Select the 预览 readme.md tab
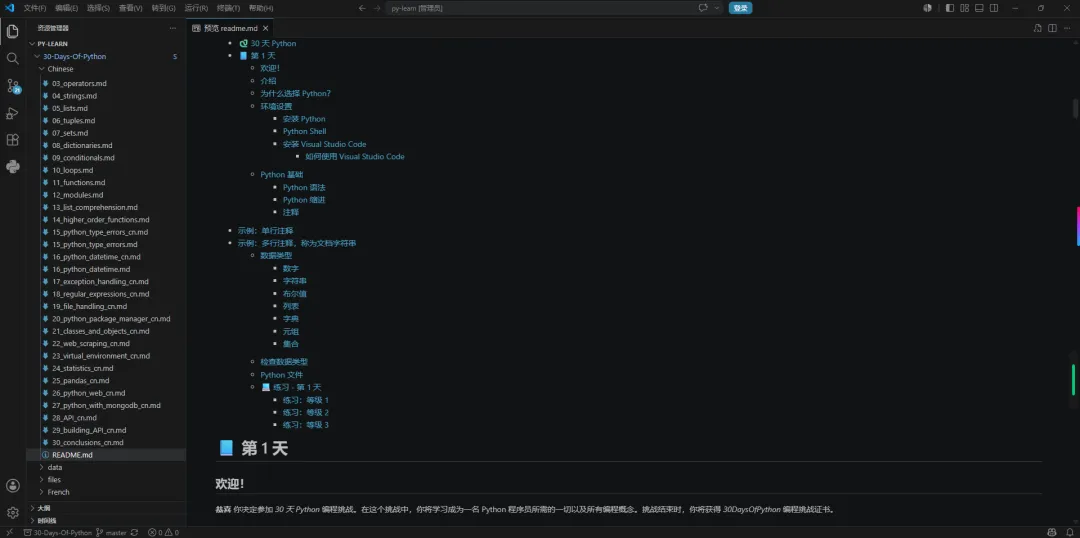The height and width of the screenshot is (538, 1080). tap(231, 28)
